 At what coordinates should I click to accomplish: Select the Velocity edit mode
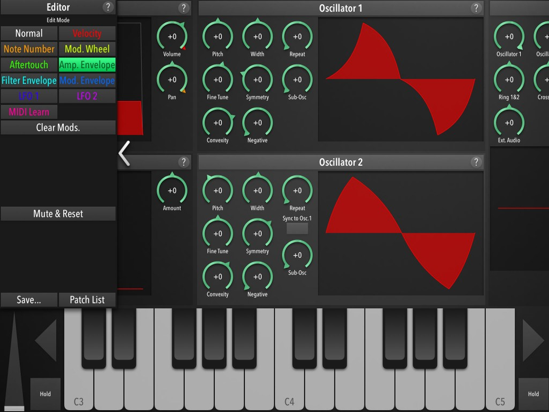(x=87, y=33)
